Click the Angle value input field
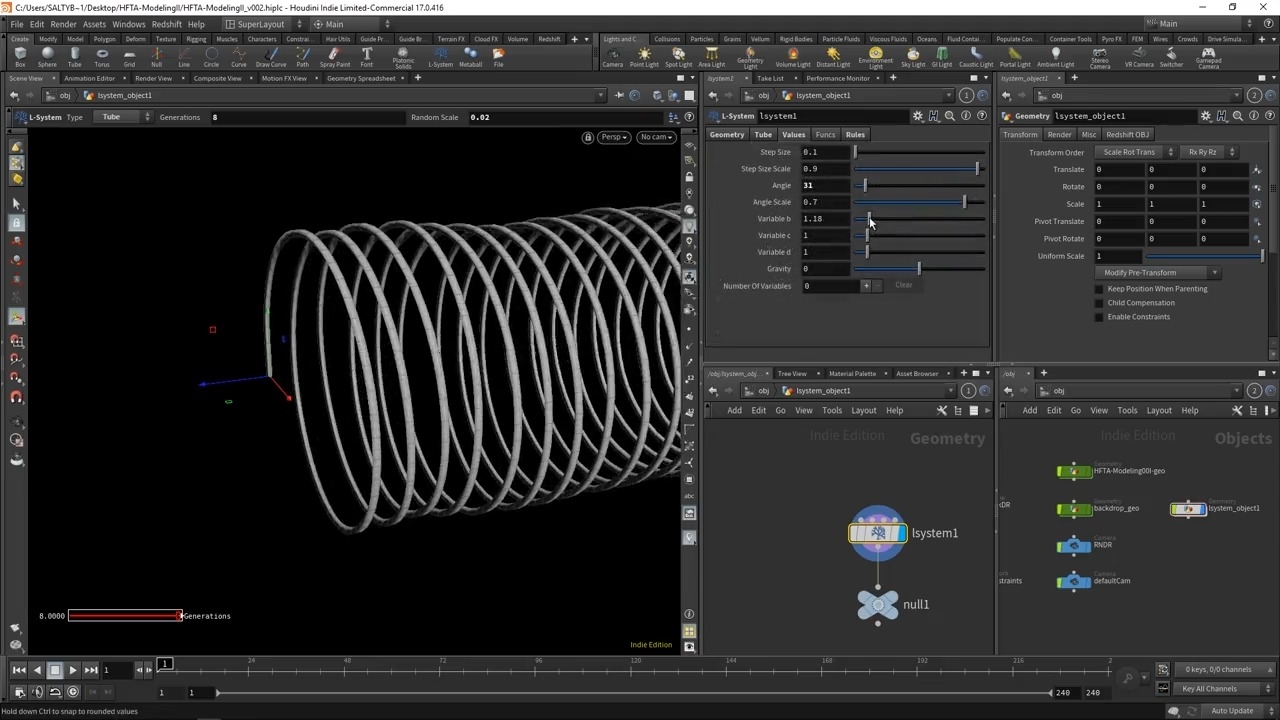The width and height of the screenshot is (1280, 720). click(825, 185)
